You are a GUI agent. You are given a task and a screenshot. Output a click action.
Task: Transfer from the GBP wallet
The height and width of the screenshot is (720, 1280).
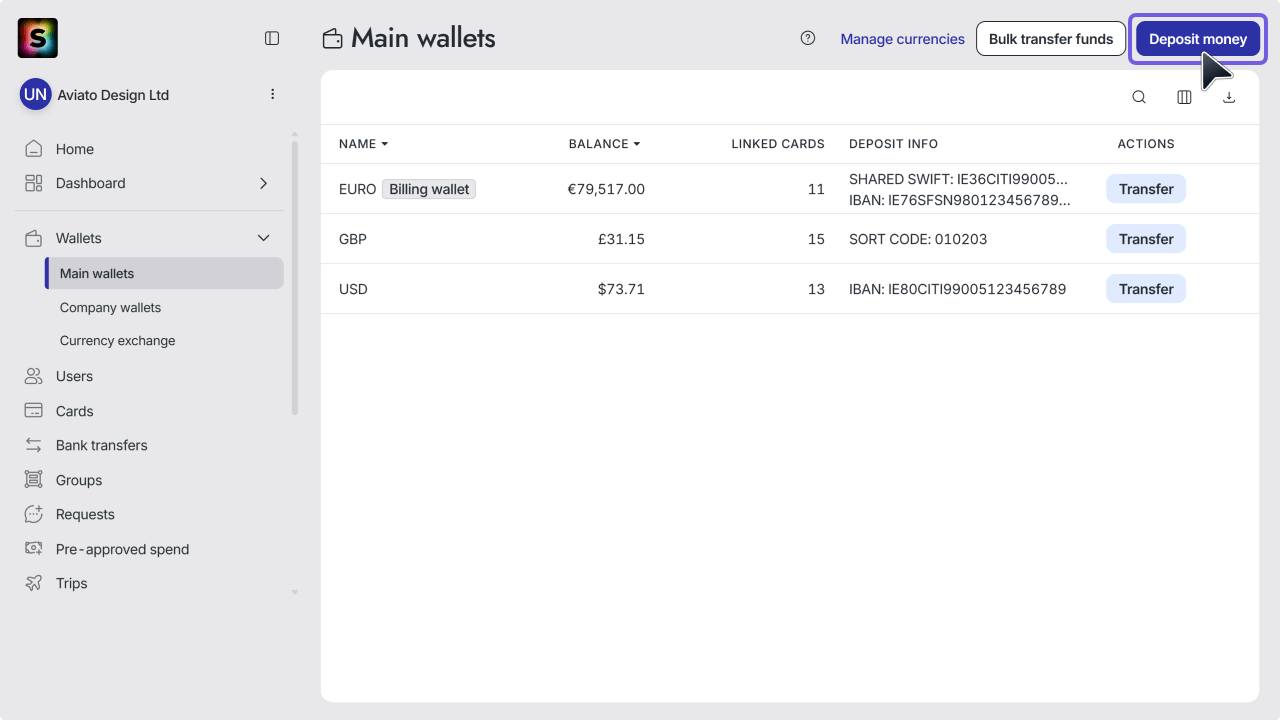(x=1146, y=239)
